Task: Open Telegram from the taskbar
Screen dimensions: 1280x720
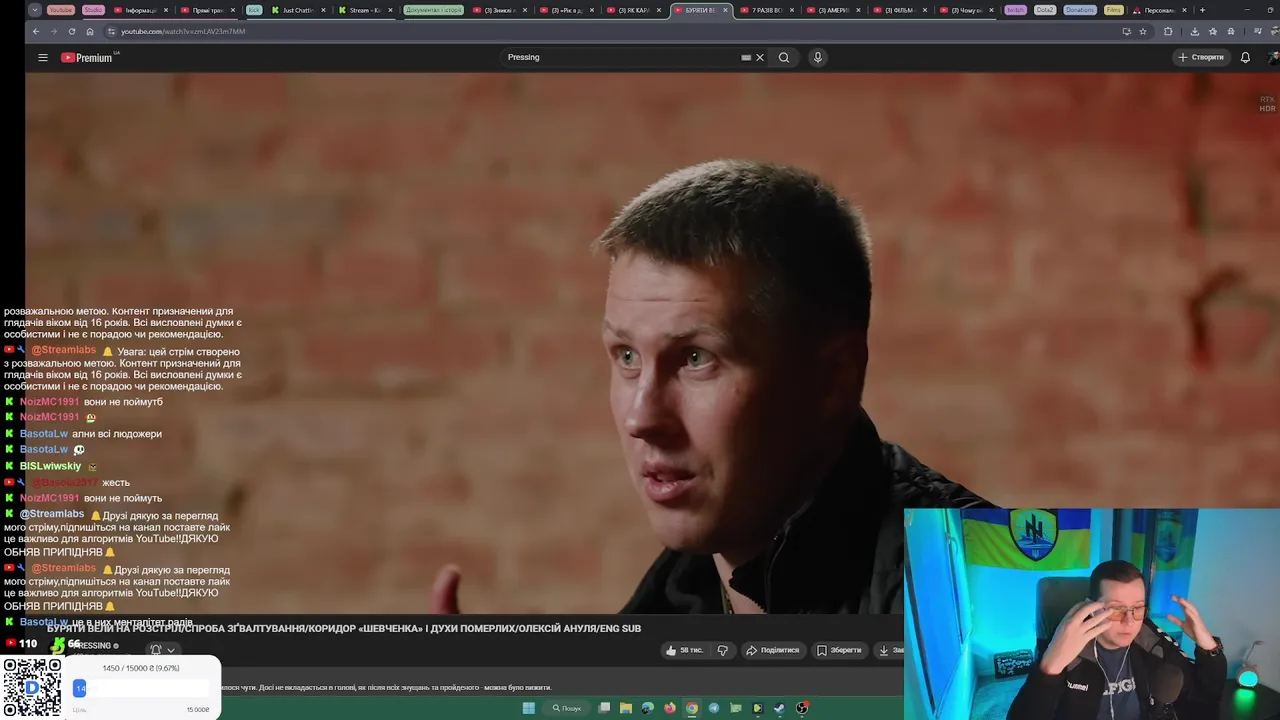Action: [x=714, y=708]
